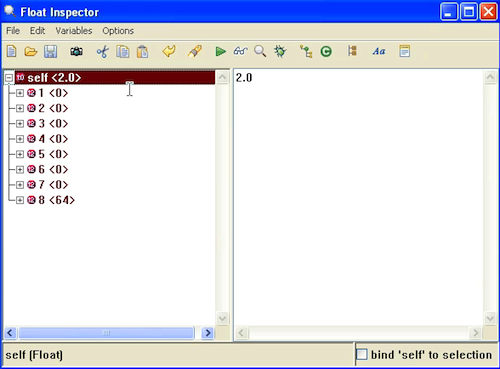Click the self (Float) status bar text
Viewport: 500px width, 369px height.
tap(34, 355)
